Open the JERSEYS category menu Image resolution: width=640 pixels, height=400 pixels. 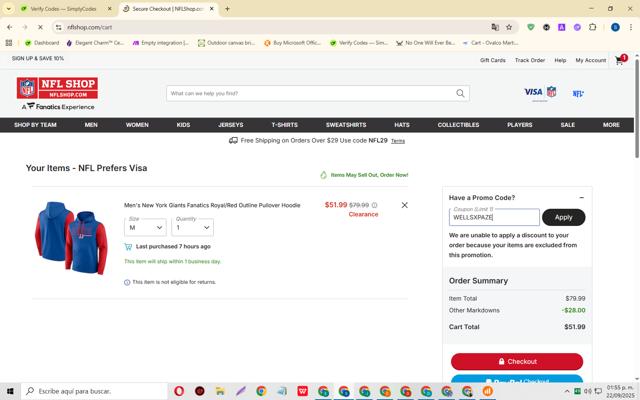click(x=231, y=125)
